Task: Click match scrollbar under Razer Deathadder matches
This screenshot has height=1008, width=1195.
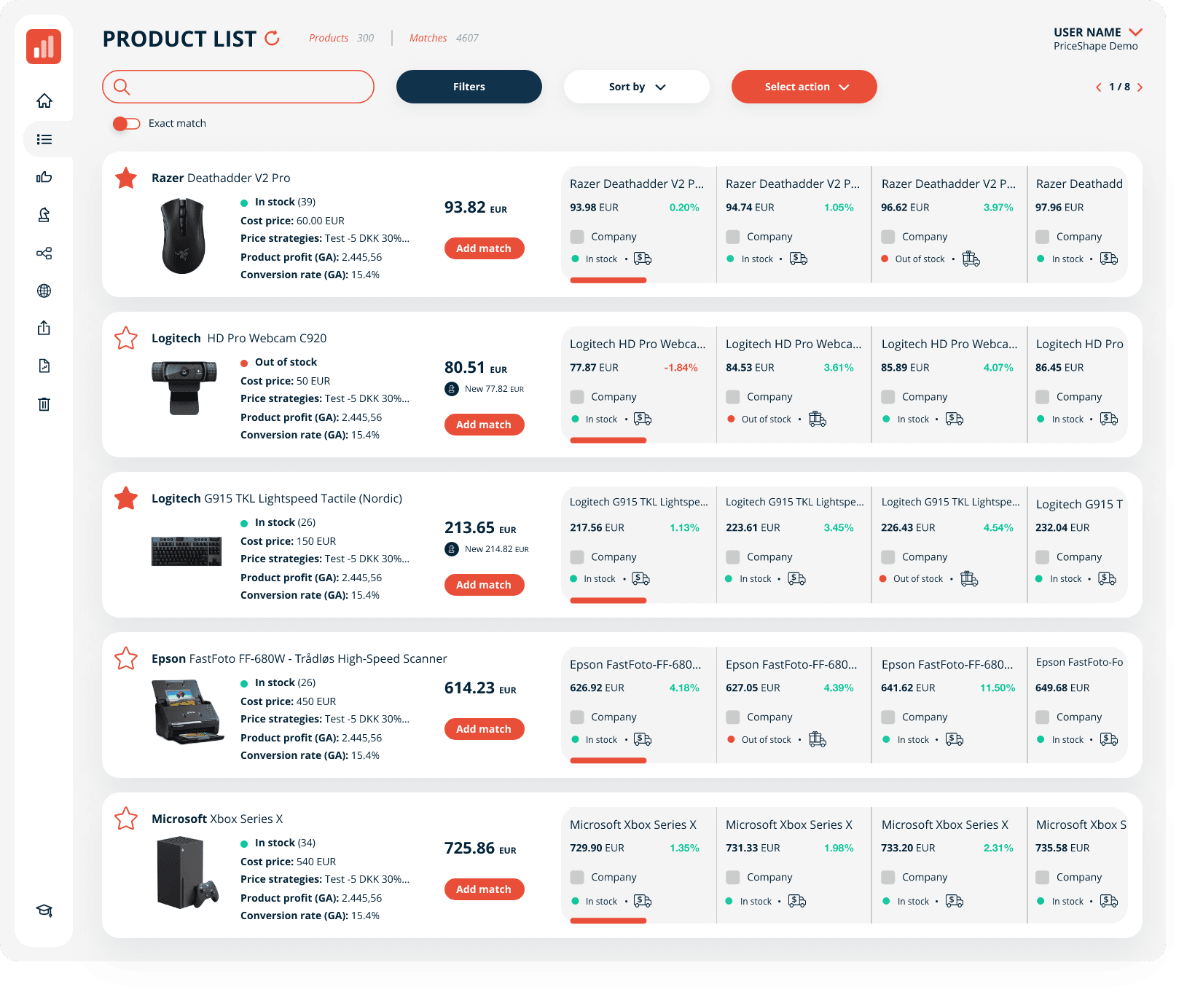Action: pyautogui.click(x=608, y=280)
